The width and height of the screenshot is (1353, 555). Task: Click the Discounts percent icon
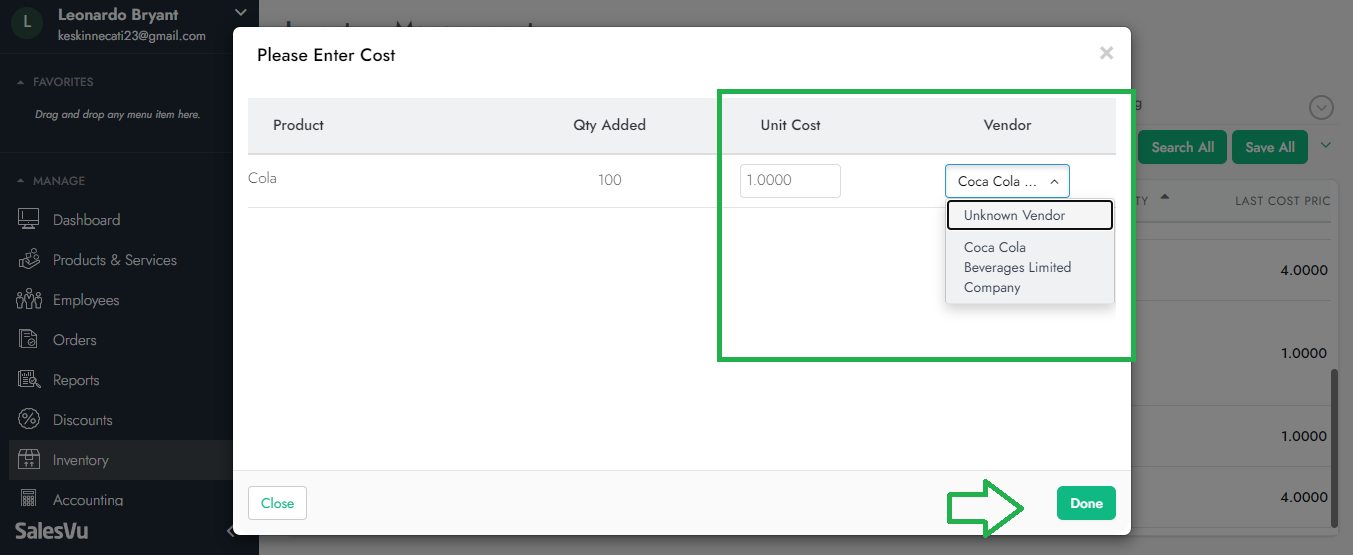[x=29, y=420]
